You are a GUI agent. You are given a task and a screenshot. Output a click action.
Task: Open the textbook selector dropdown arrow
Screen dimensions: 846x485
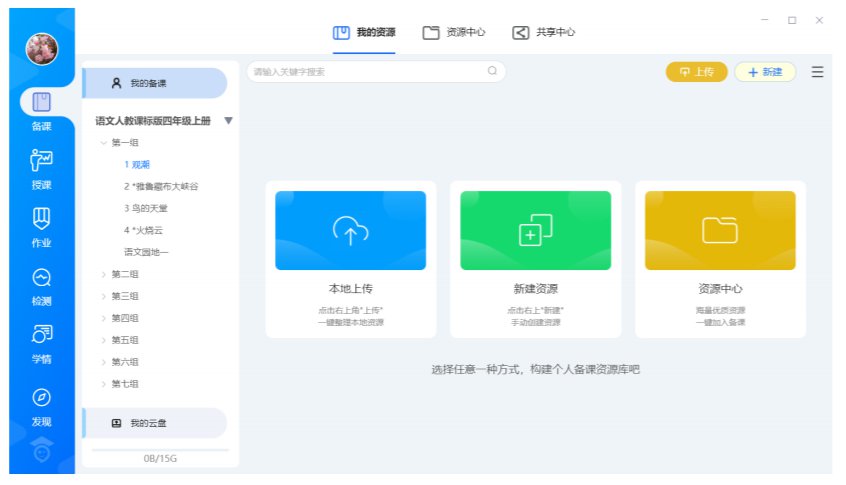[228, 121]
